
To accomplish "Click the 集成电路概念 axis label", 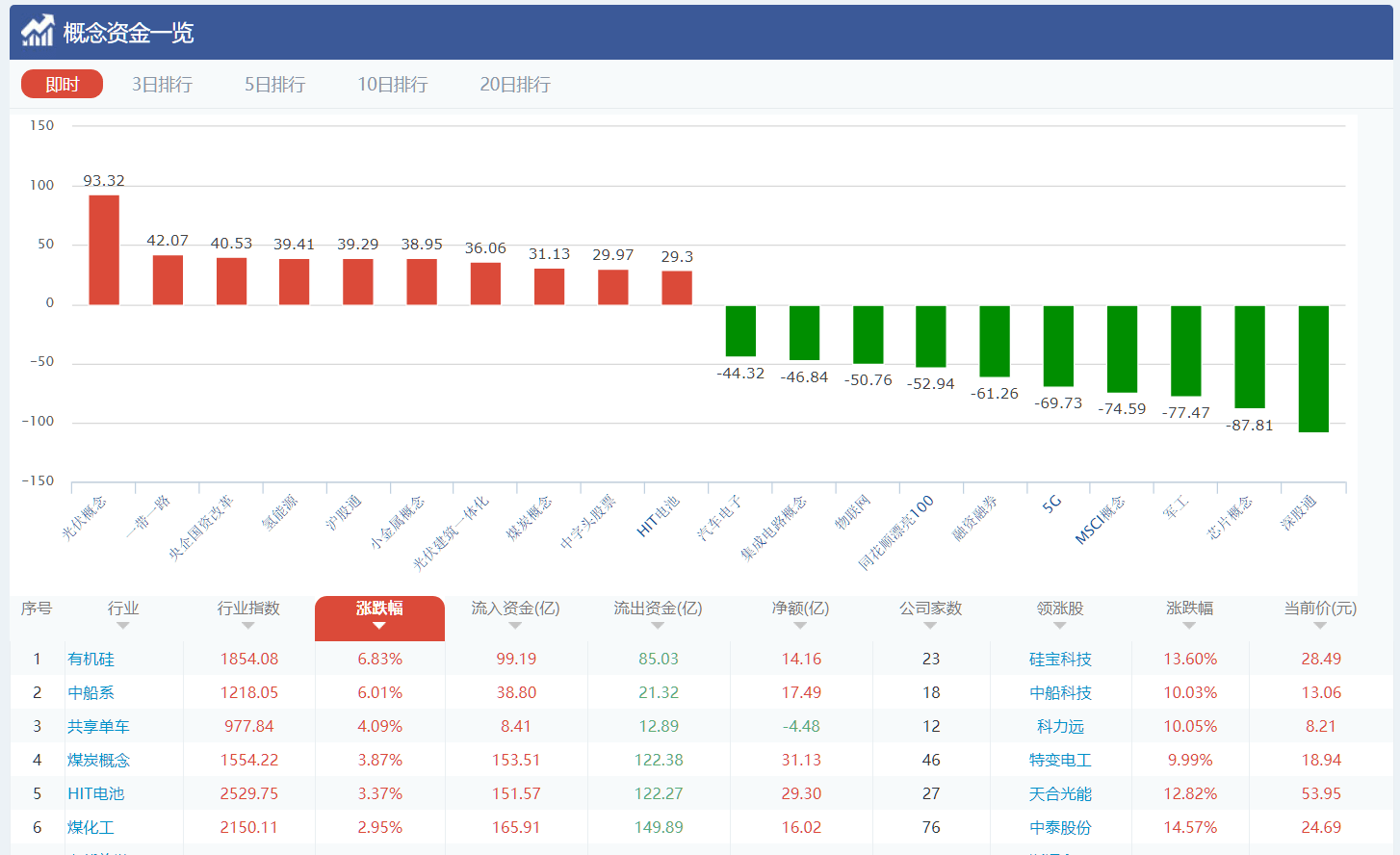I will (774, 528).
